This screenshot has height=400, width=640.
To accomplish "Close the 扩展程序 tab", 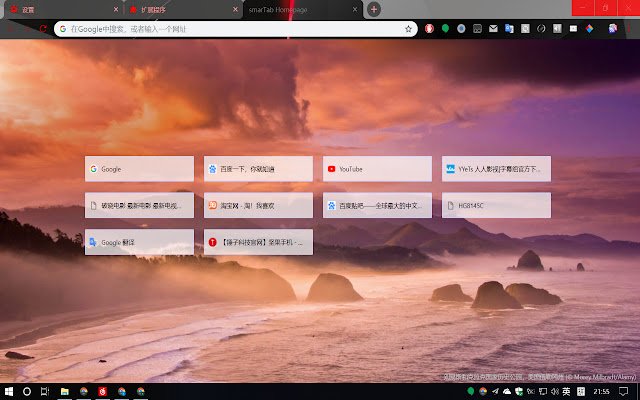I will (235, 9).
